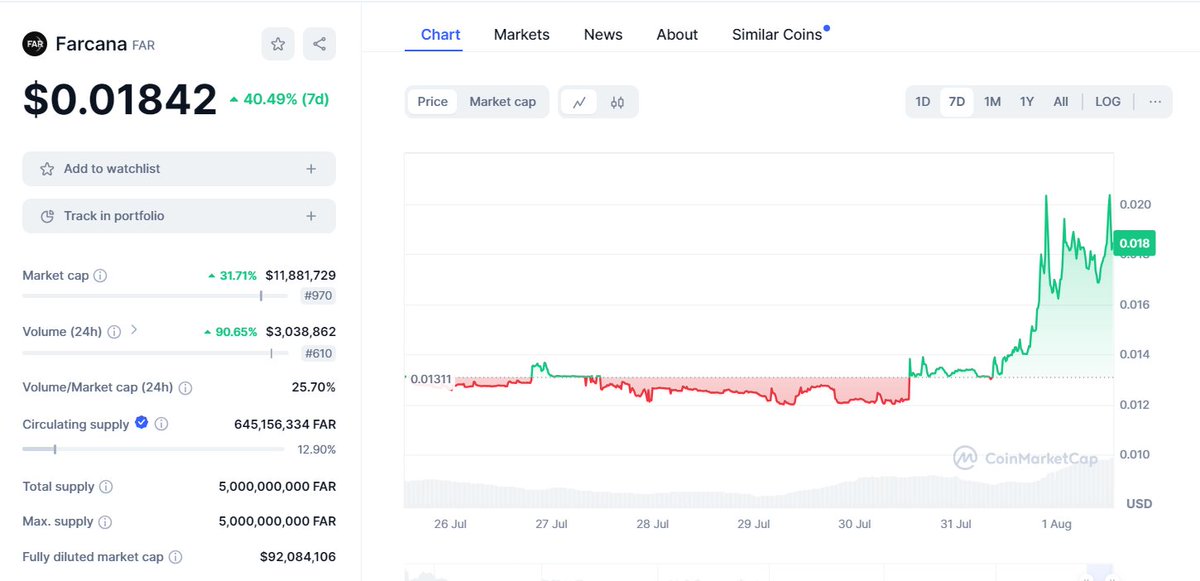Click the Market cap rank slider bar
Screen dimensions: 1200x581
[x=157, y=295]
